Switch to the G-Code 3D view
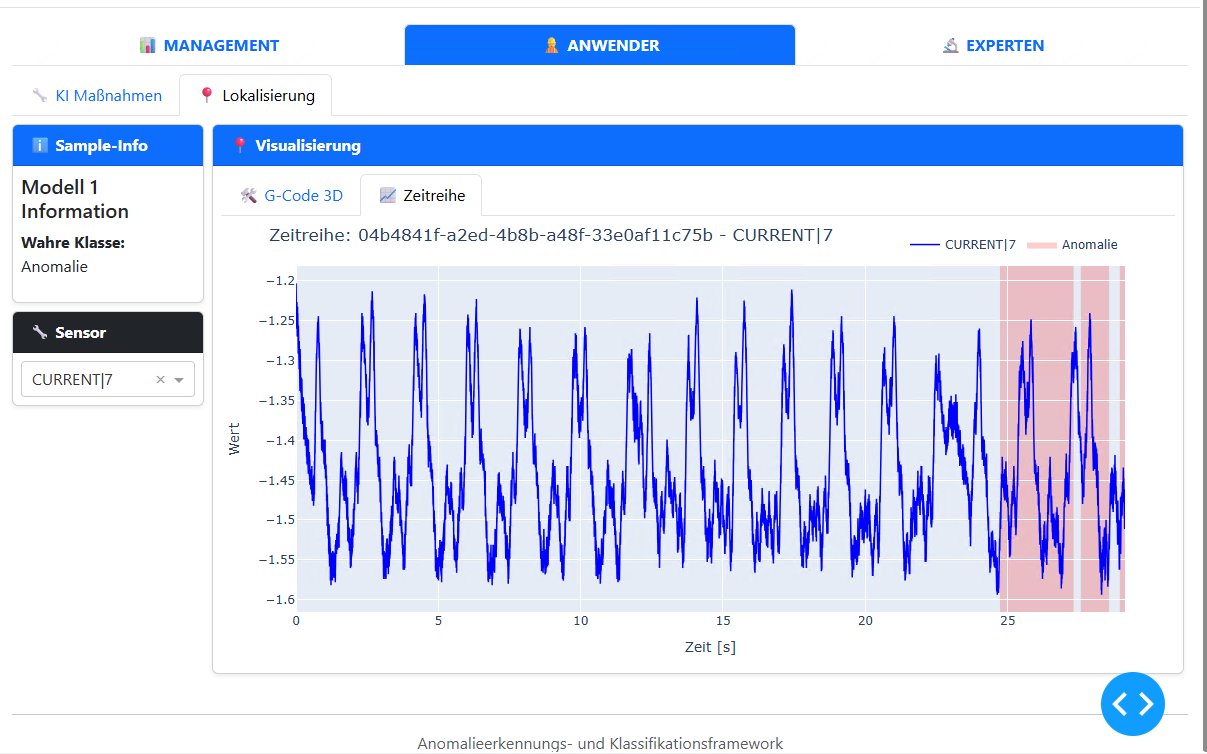The width and height of the screenshot is (1207, 754). (292, 195)
